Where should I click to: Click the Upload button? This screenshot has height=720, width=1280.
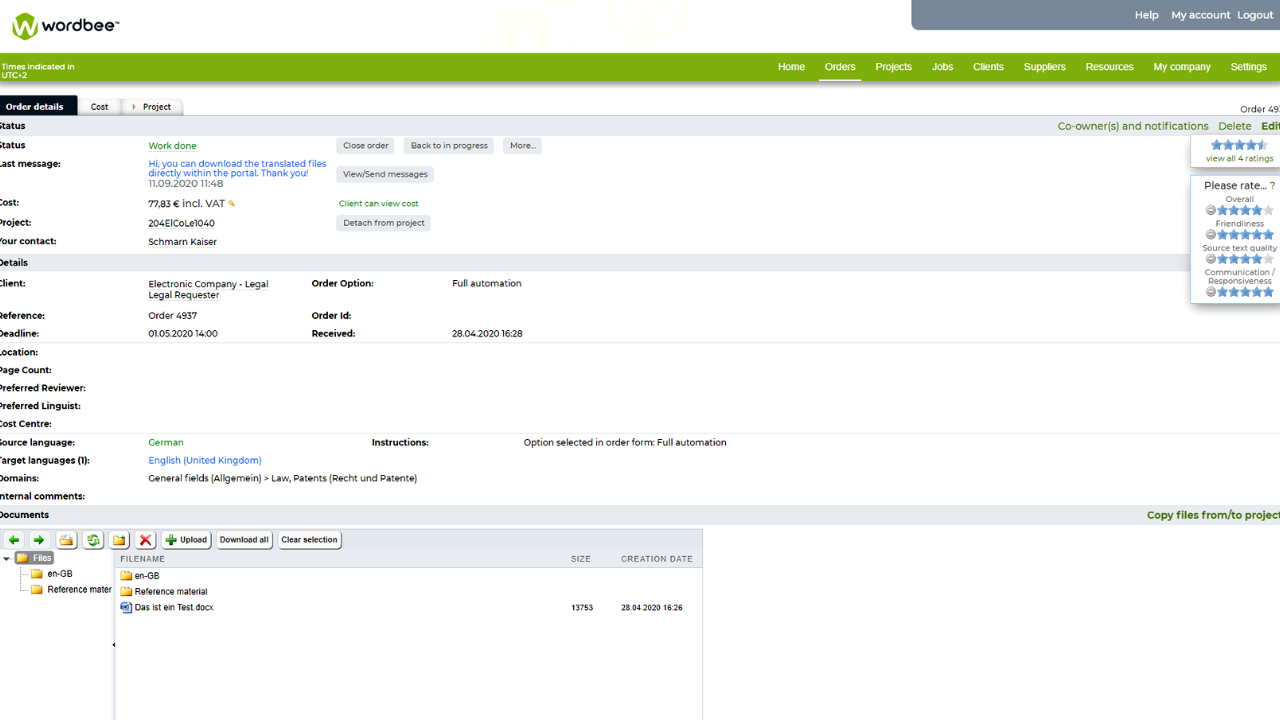pyautogui.click(x=186, y=540)
